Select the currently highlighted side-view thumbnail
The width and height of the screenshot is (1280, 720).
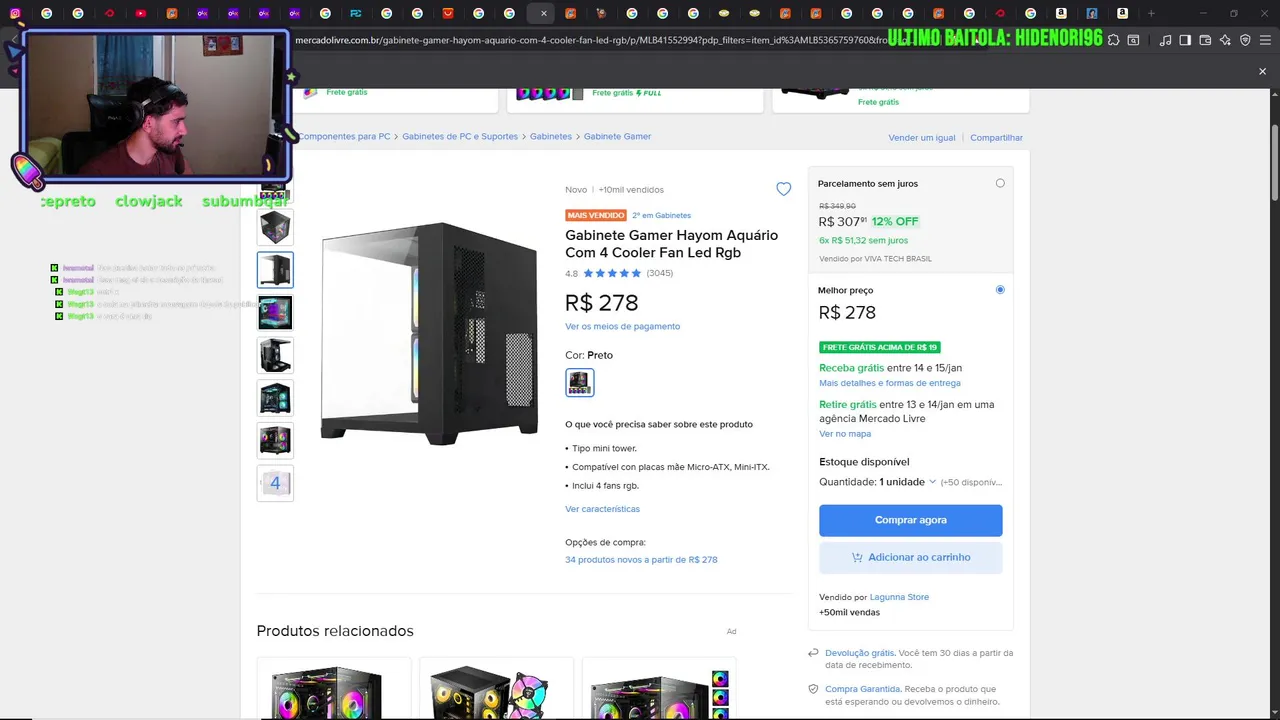click(275, 270)
